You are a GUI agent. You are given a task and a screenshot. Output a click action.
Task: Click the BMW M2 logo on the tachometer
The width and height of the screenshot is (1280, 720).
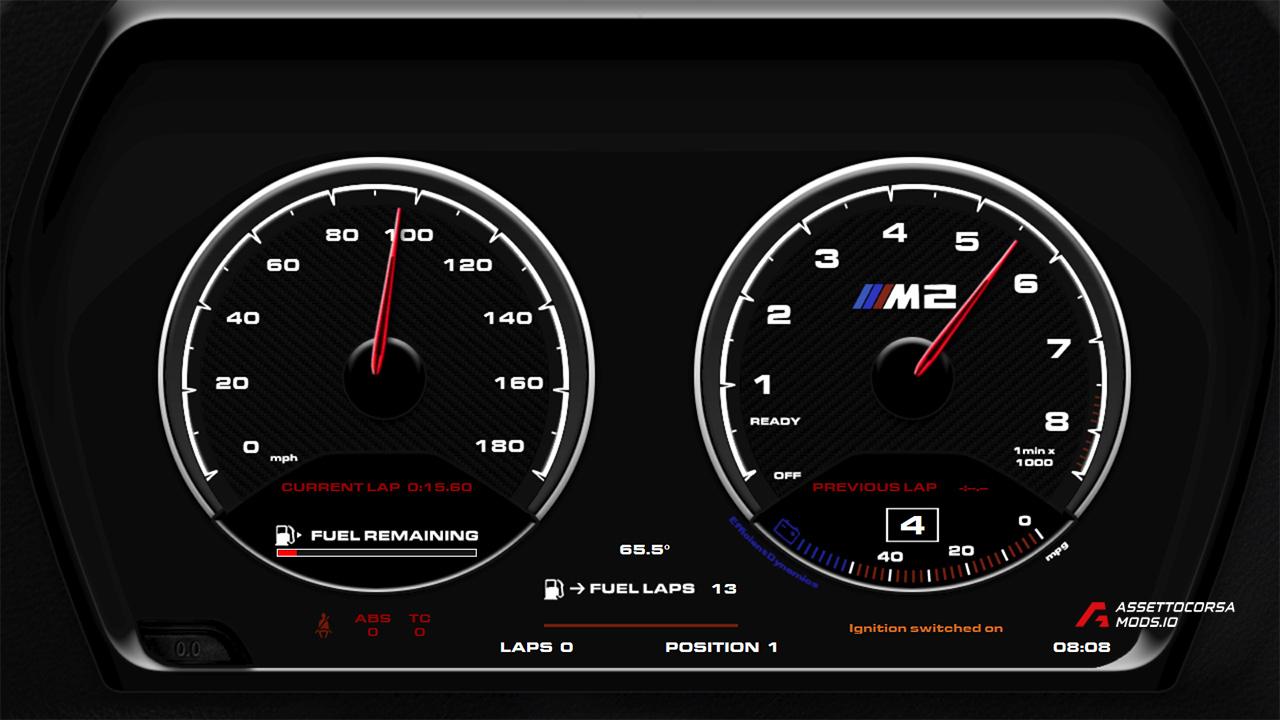(906, 297)
